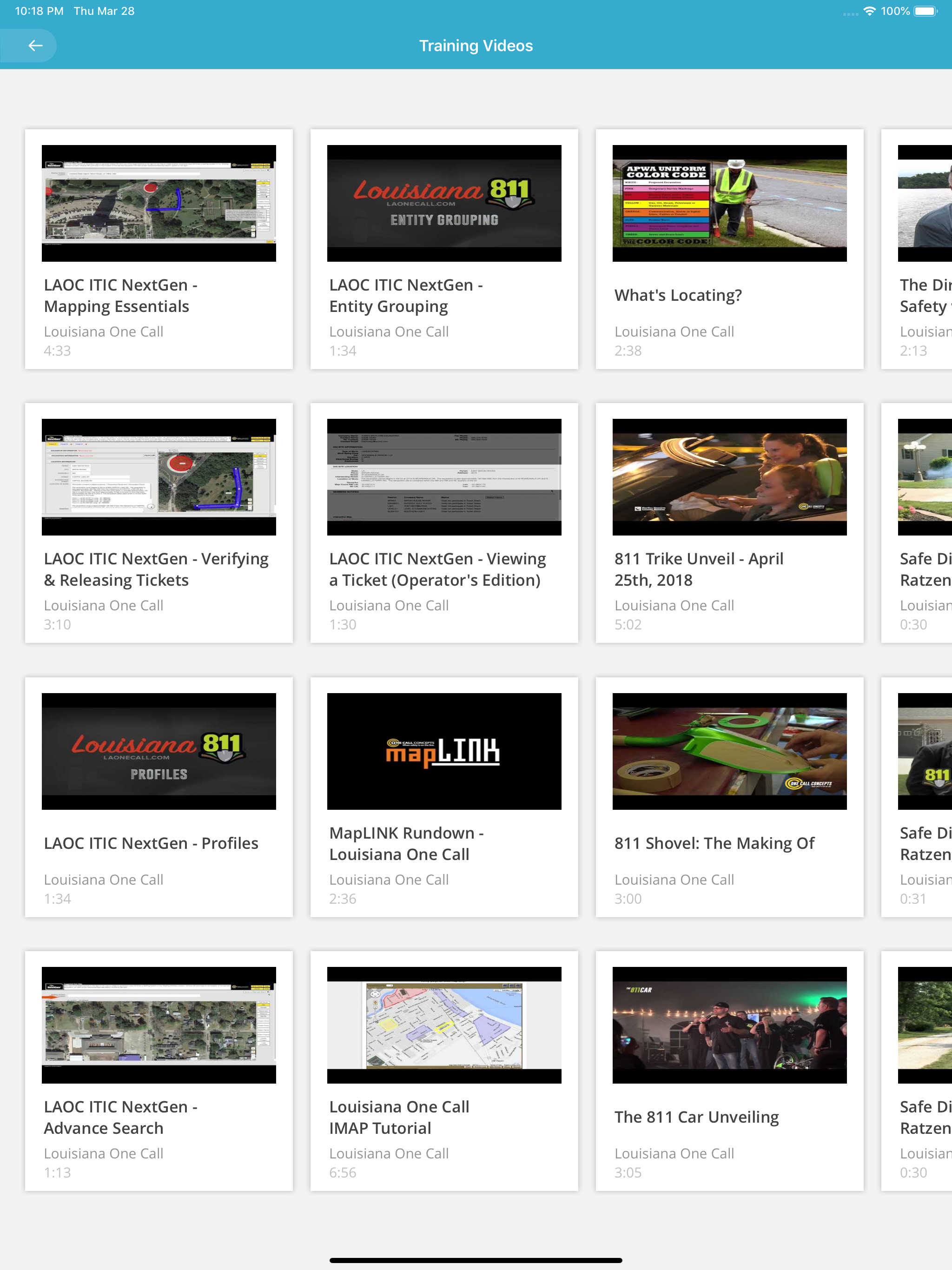
Task: Select '811 Trike Unveil - April 25th, 2018' title
Action: pos(699,569)
